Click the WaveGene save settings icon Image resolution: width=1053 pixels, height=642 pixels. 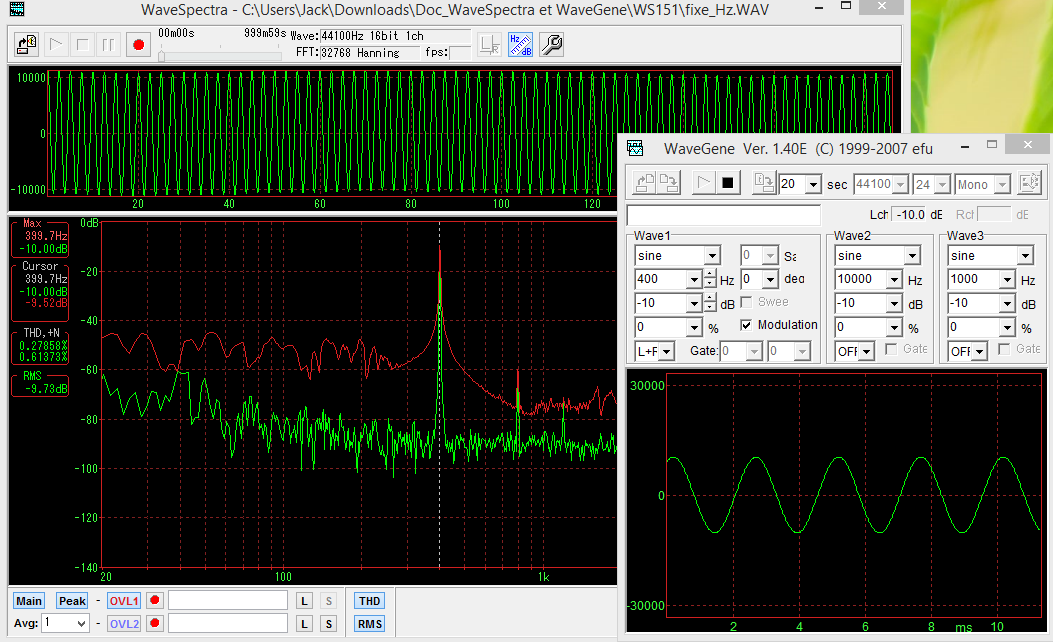(x=668, y=183)
